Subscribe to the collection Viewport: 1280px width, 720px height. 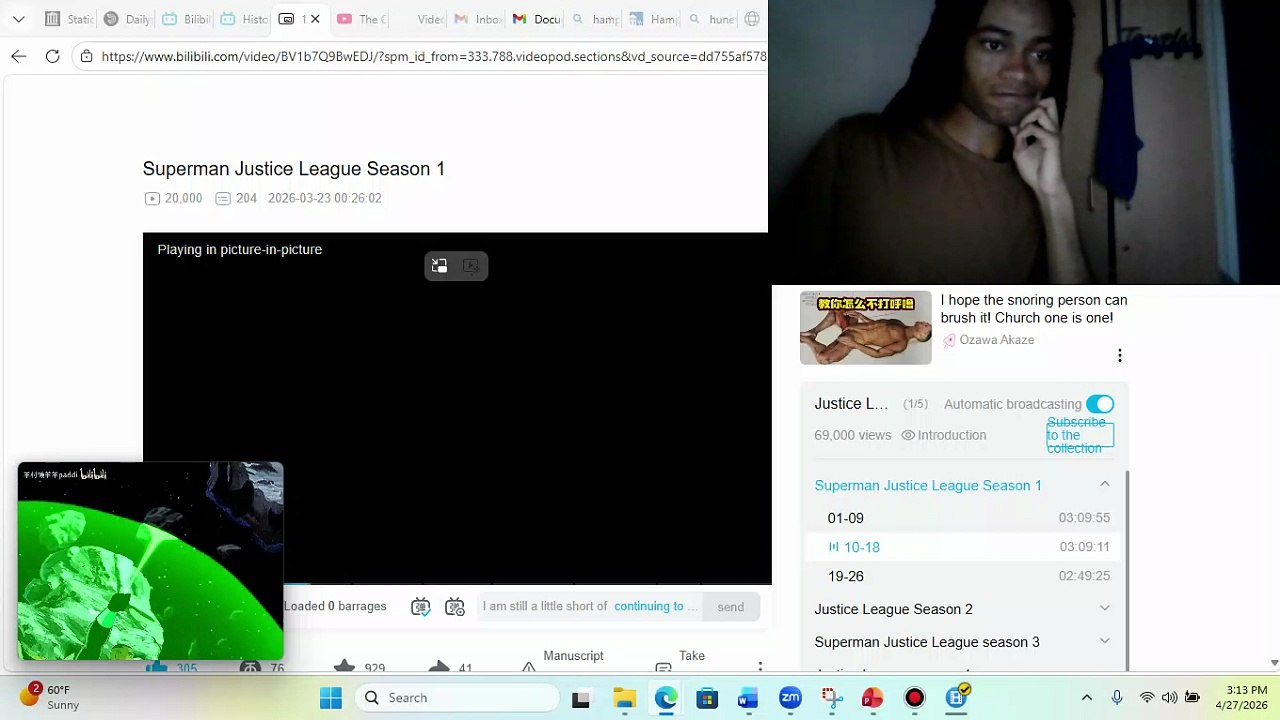pos(1080,435)
